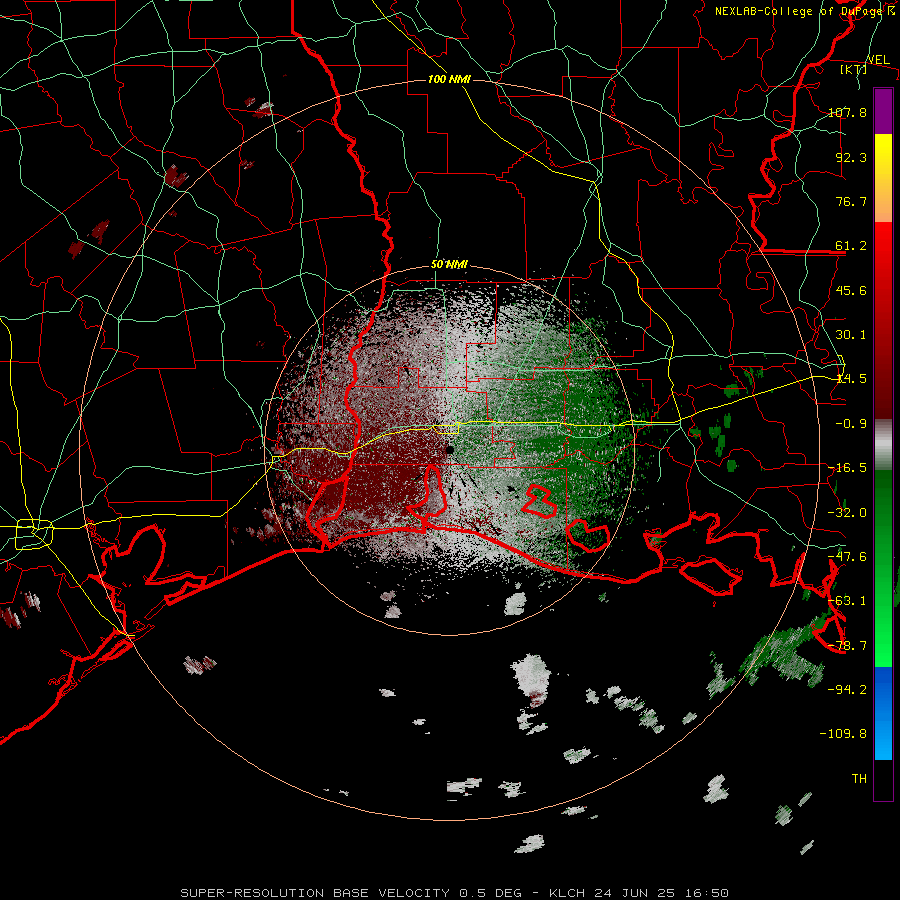Click the TH legend label
Viewport: 900px width, 900px height.
coord(859,779)
